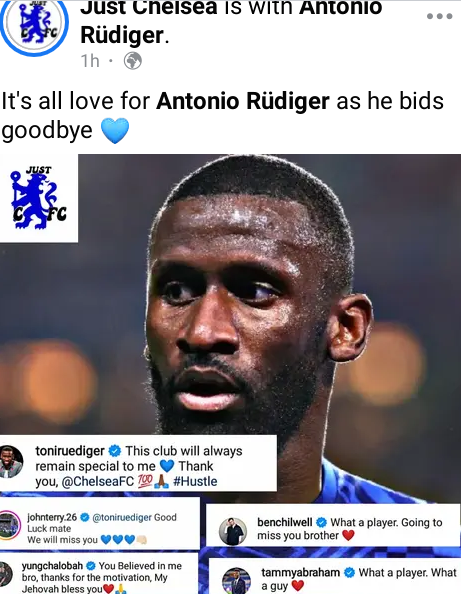The height and width of the screenshot is (594, 461).
Task: Click toniruediger's profile avatar
Action: coord(11,462)
